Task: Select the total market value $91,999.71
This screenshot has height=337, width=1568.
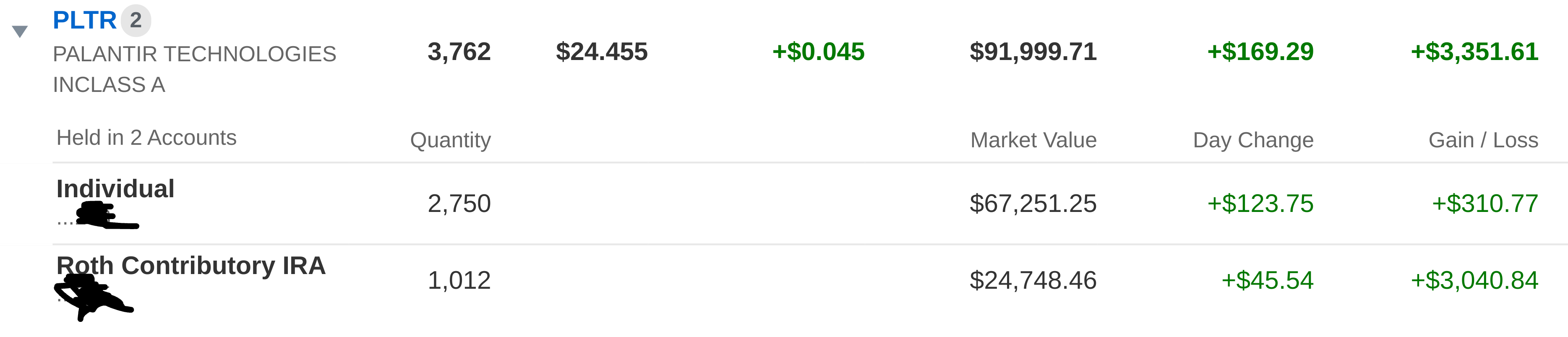Action: click(x=1035, y=53)
